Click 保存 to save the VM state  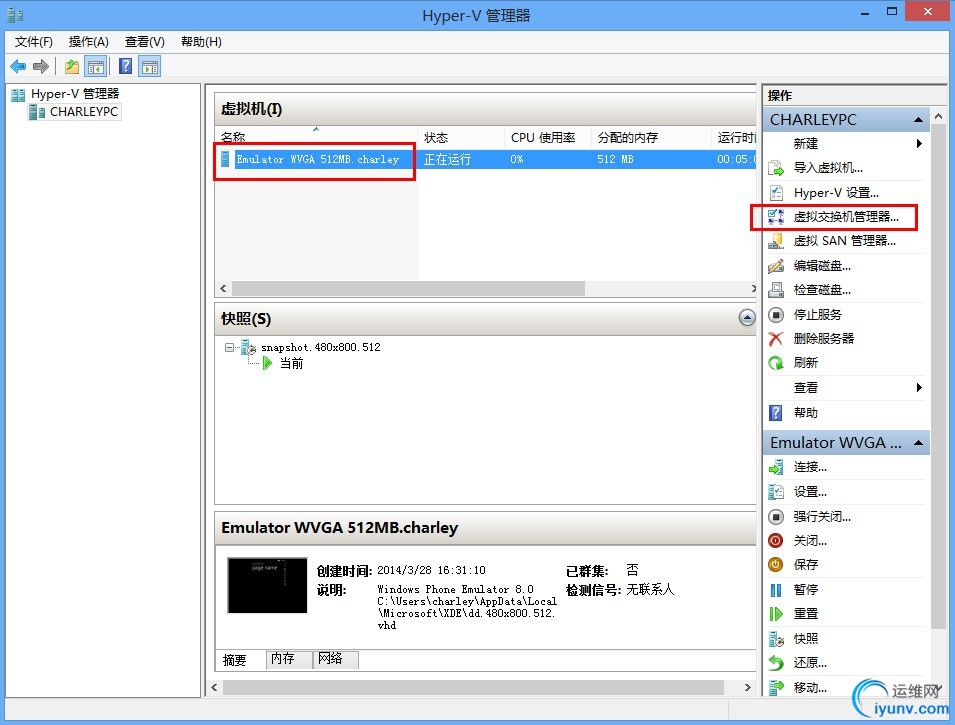(805, 565)
